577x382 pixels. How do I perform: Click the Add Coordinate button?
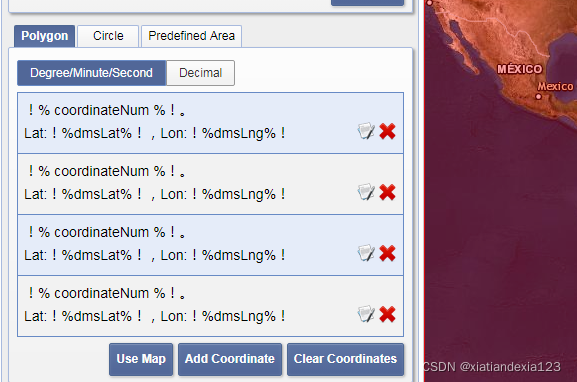(x=230, y=359)
